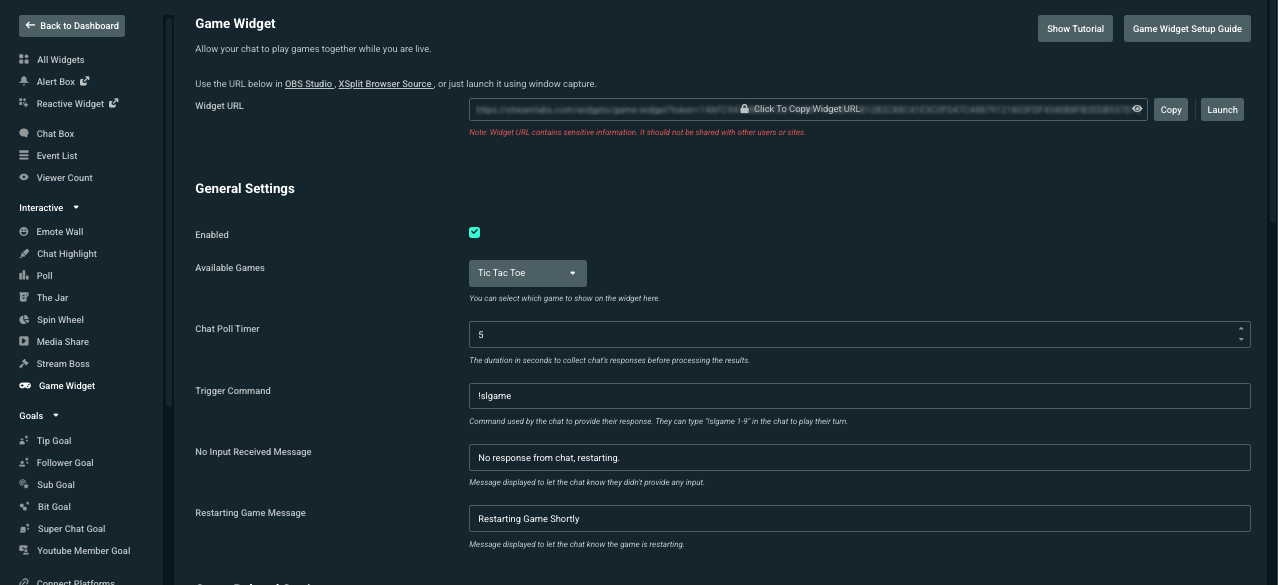Open the Spin Wheel widget
The image size is (1278, 585).
(58, 319)
